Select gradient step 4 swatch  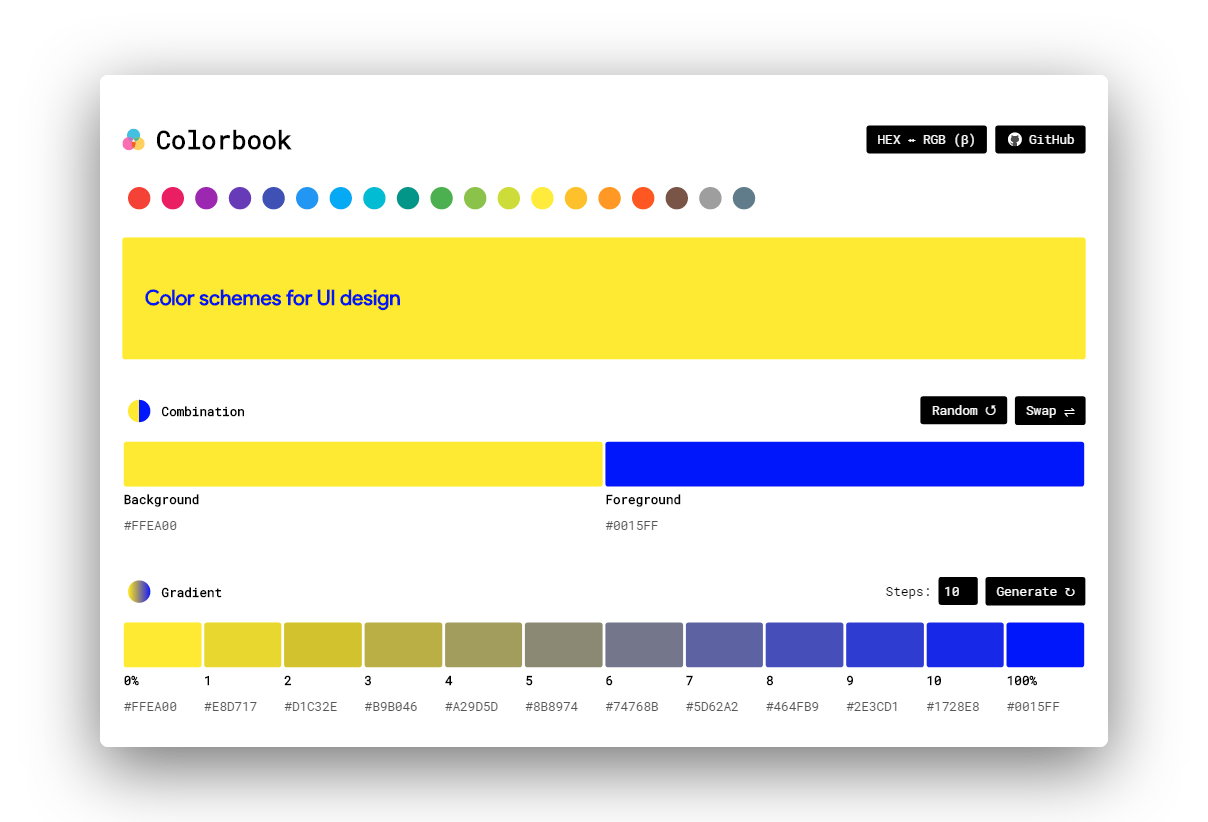[x=484, y=645]
